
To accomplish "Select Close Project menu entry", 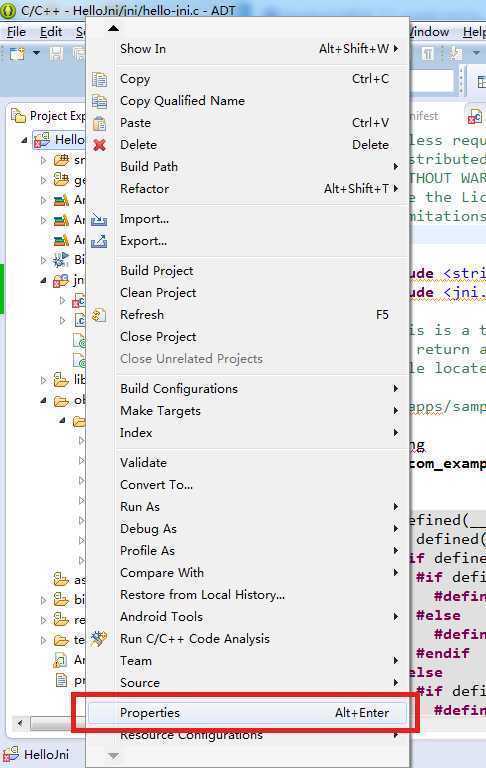I will [x=248, y=337].
